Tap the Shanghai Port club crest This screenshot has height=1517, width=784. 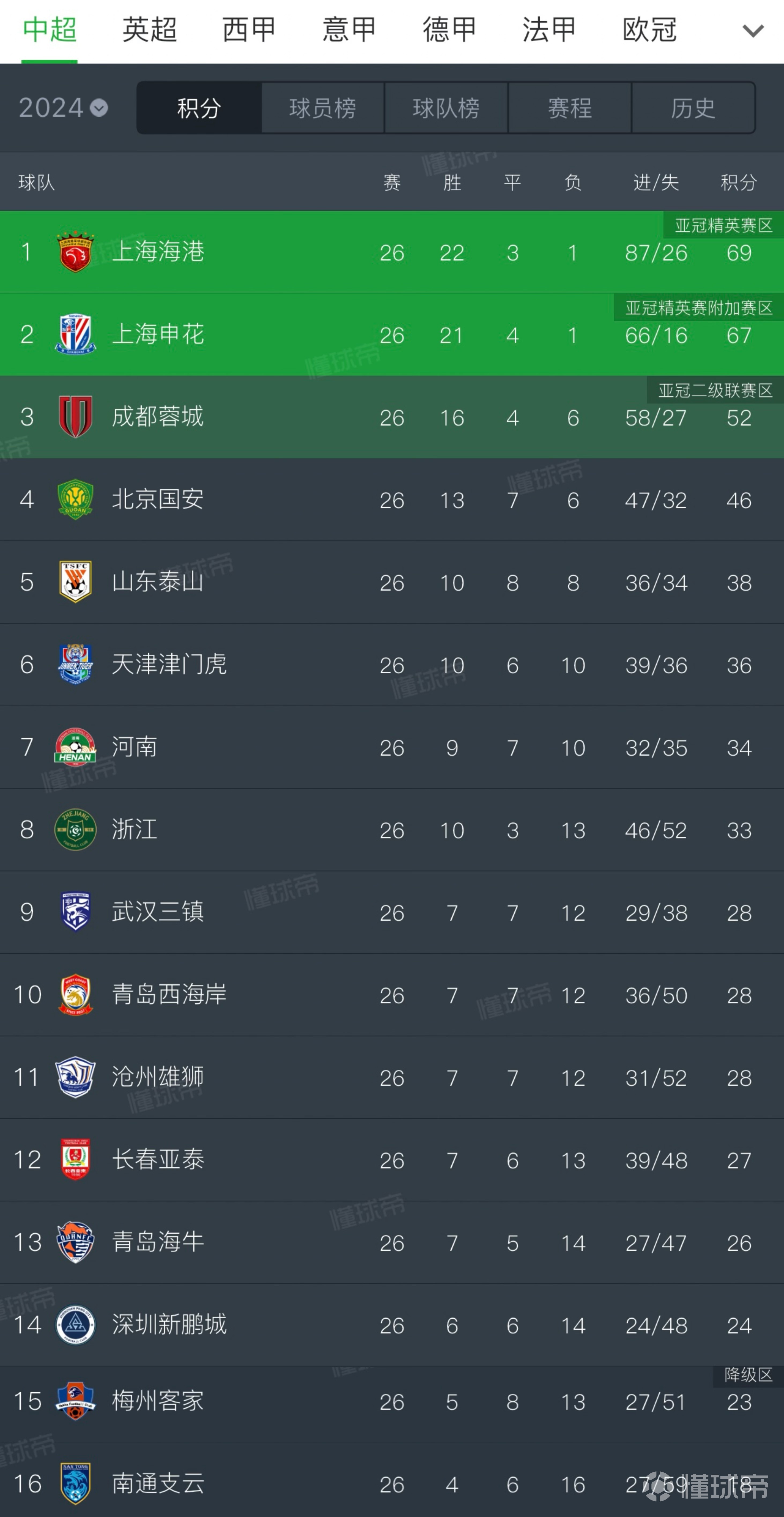pyautogui.click(x=75, y=252)
